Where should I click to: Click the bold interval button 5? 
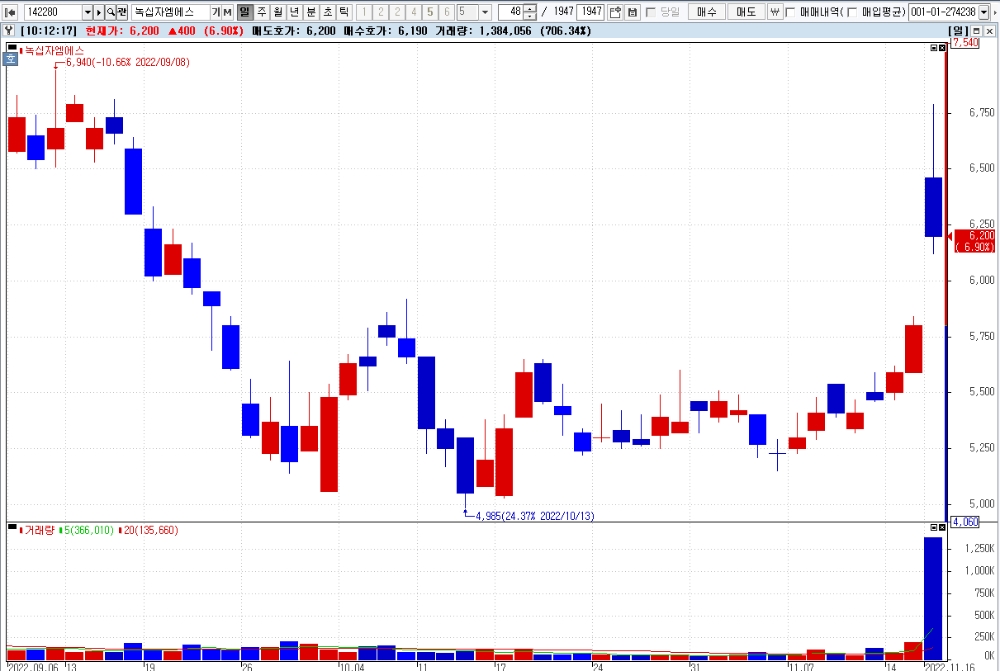[x=430, y=11]
